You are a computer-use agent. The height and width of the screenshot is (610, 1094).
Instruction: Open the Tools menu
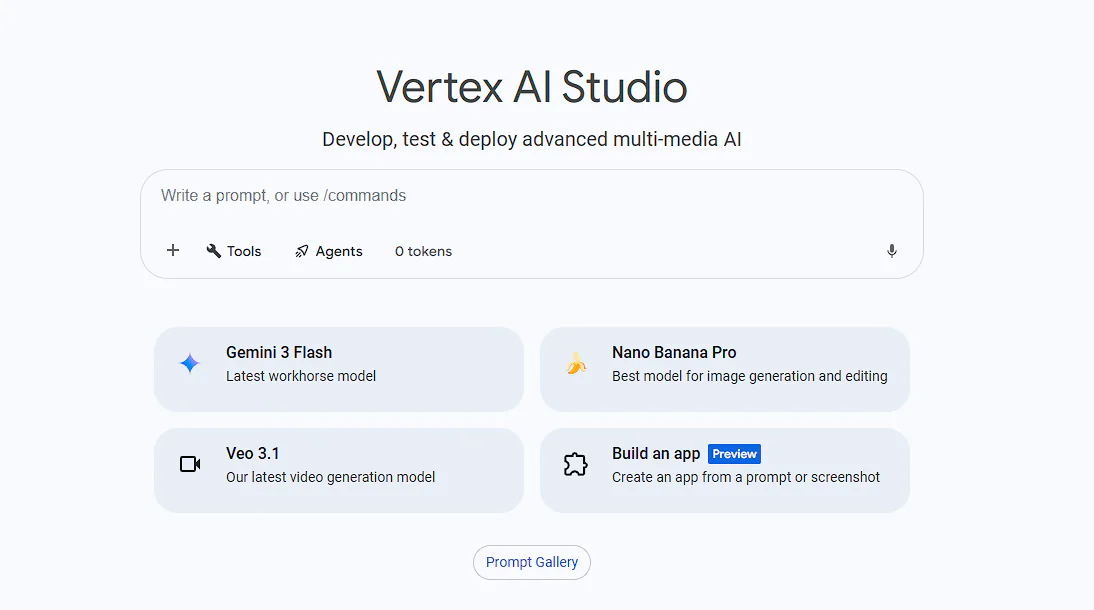[234, 250]
